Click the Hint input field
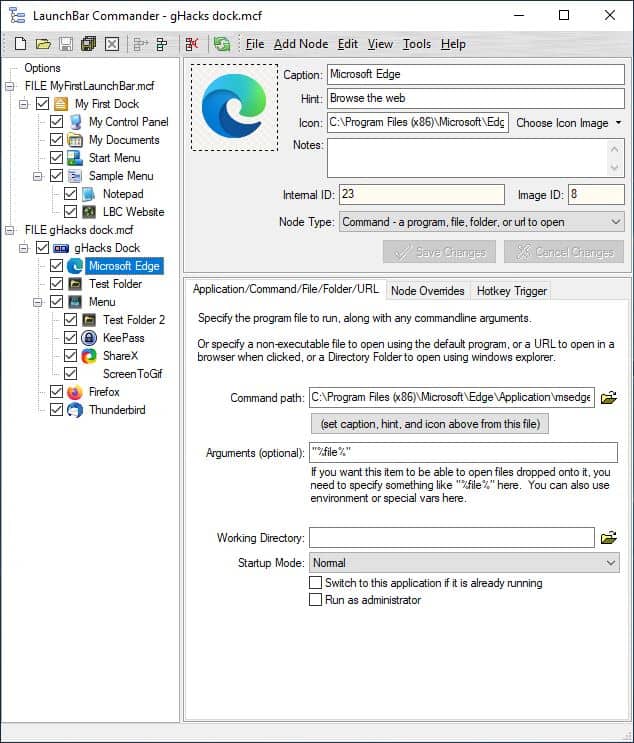Viewport: 634px width, 743px height. tap(476, 99)
